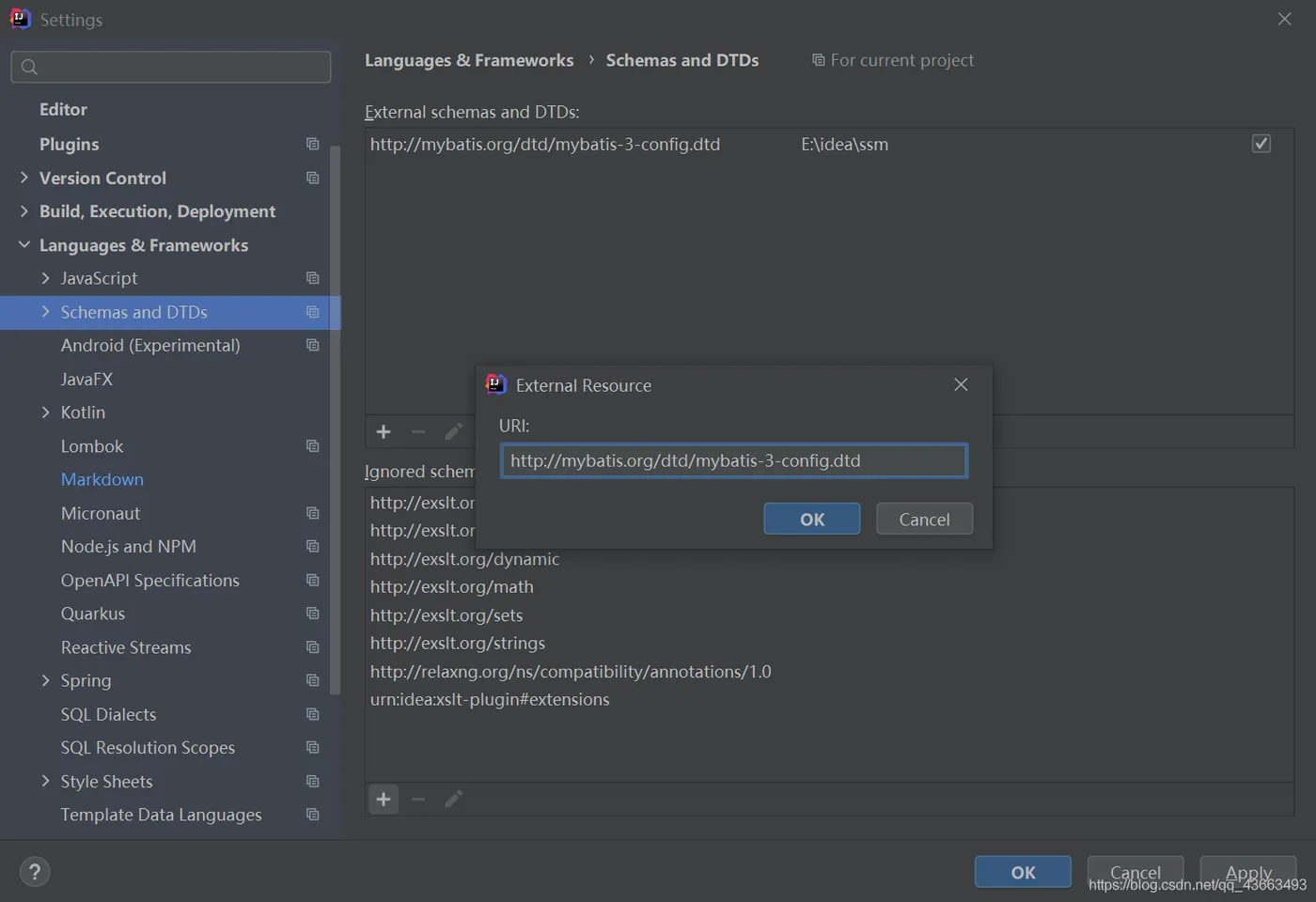Click the project-level icon next to SQL Resolution Scopes
1316x902 pixels.
click(313, 748)
